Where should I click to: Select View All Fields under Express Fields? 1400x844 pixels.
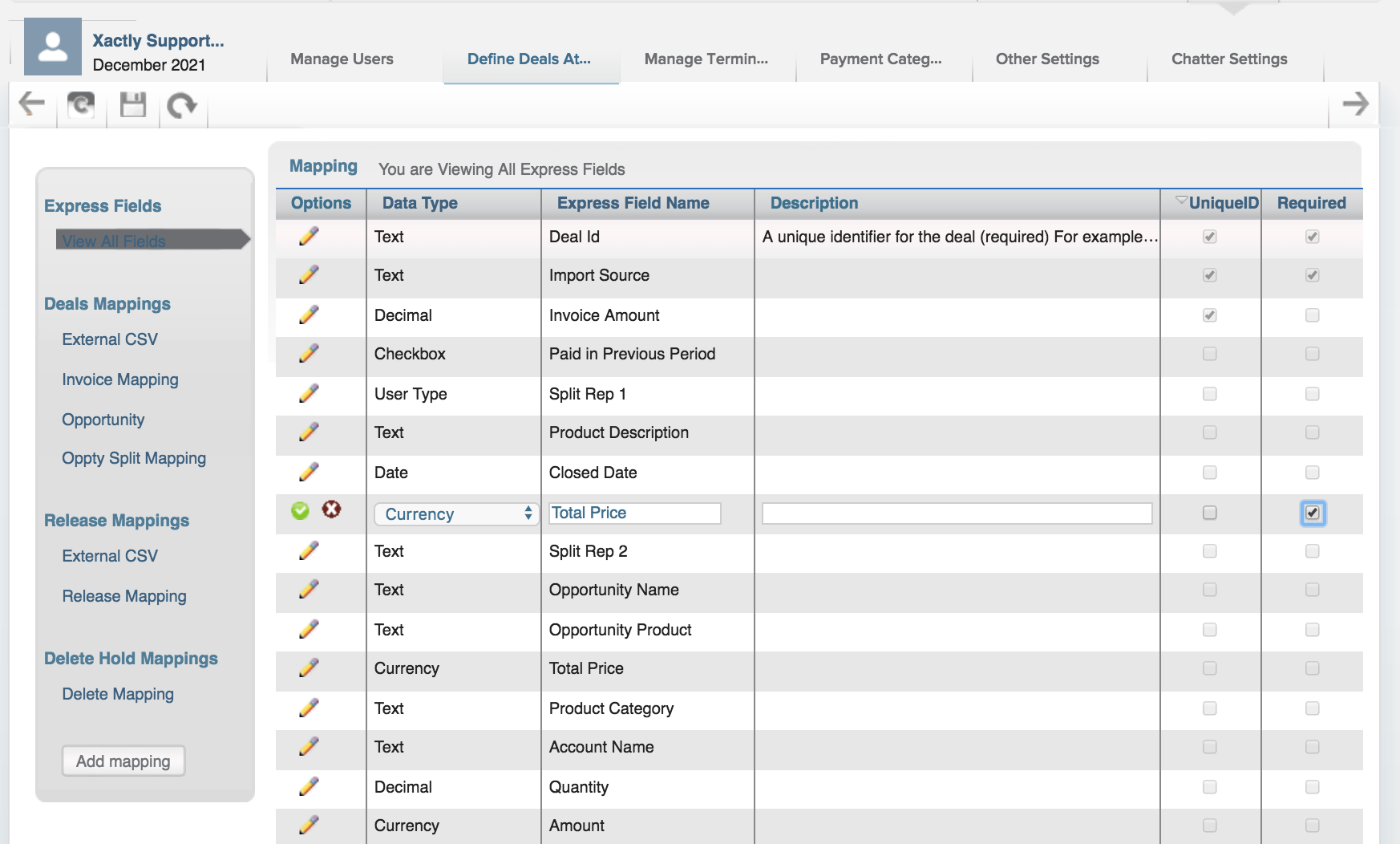coord(114,241)
